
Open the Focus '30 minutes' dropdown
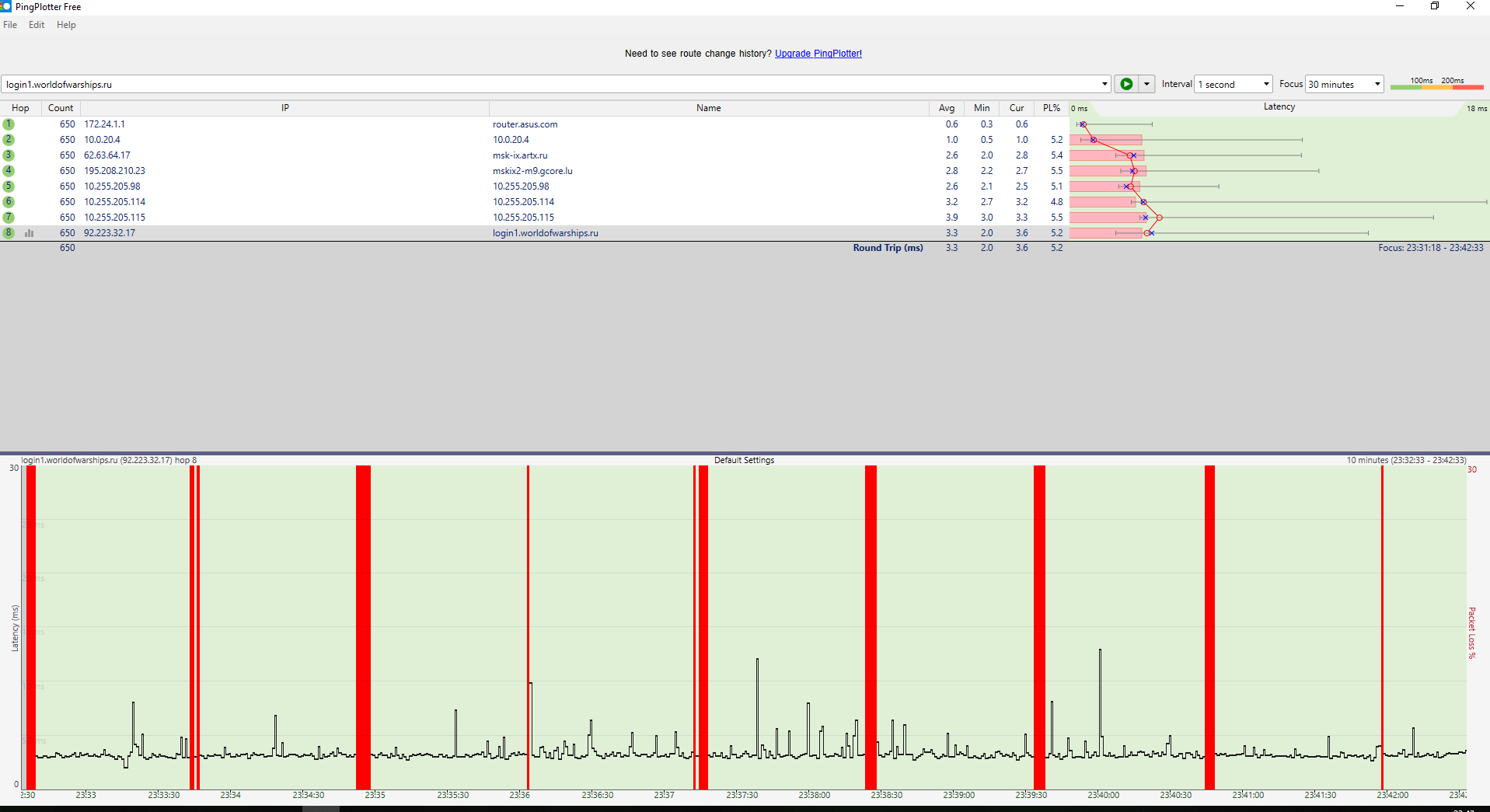coord(1345,84)
